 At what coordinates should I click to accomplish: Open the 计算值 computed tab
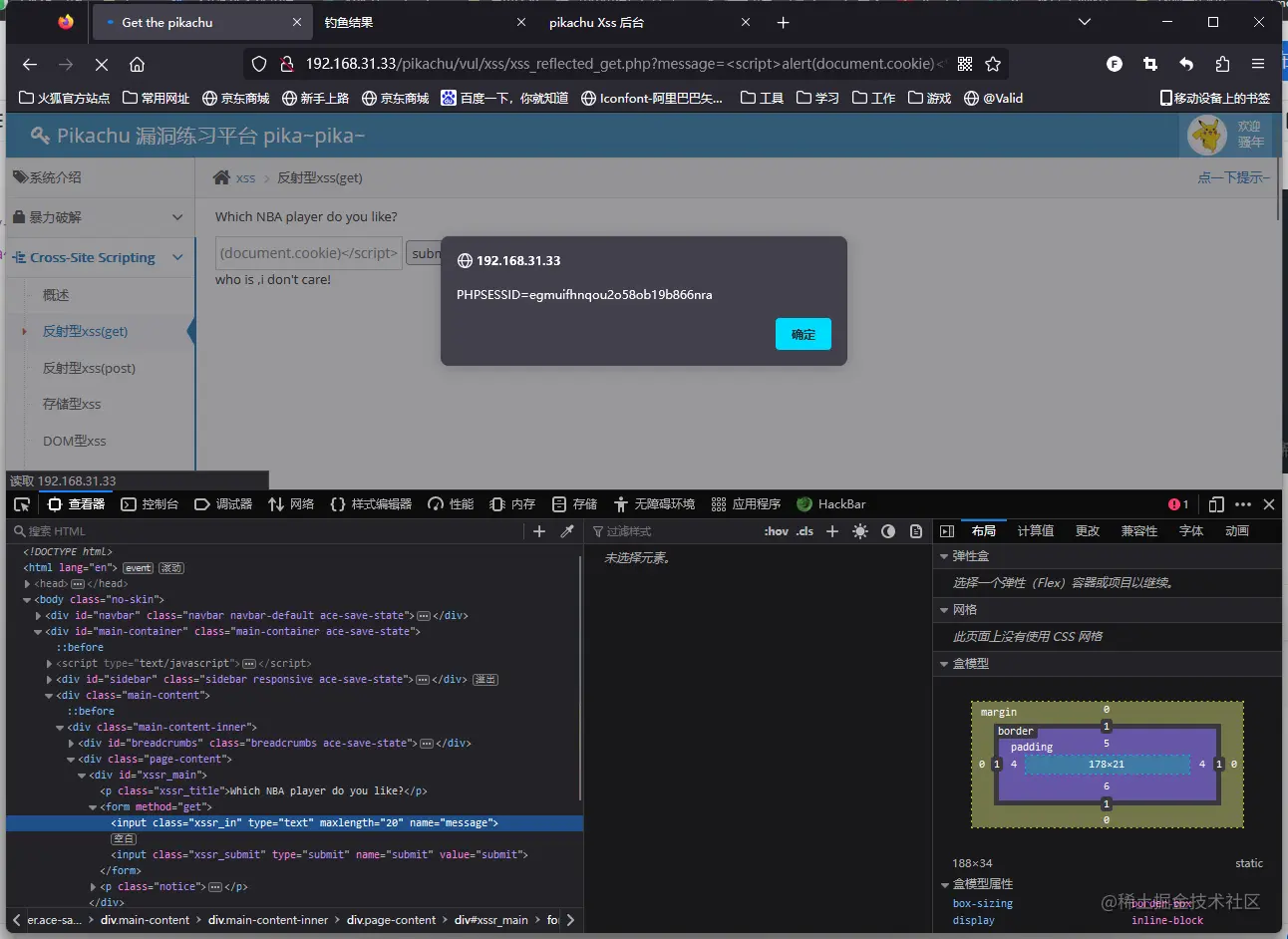[1036, 531]
